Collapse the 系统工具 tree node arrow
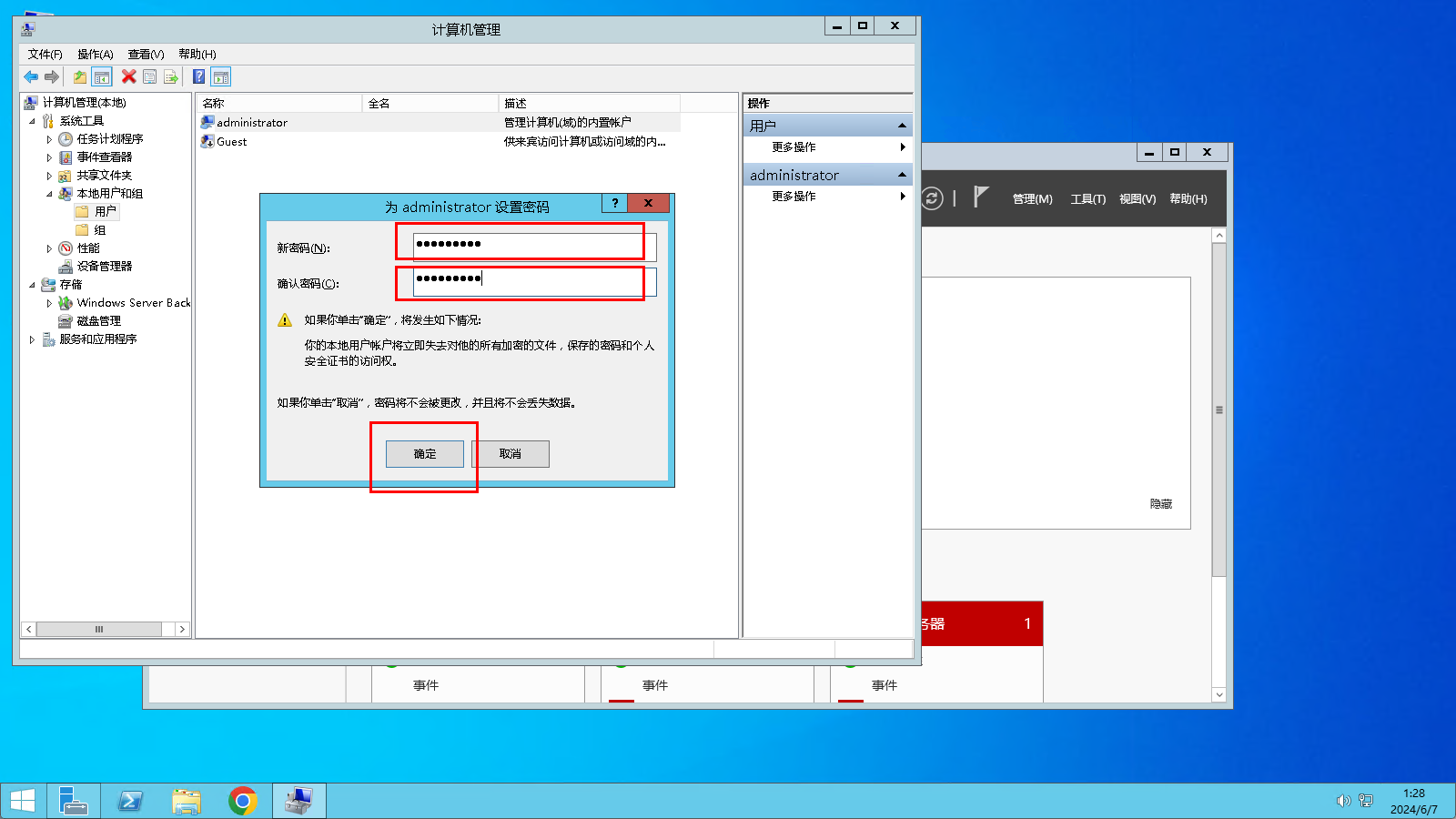The width and height of the screenshot is (1456, 819). pos(32,121)
